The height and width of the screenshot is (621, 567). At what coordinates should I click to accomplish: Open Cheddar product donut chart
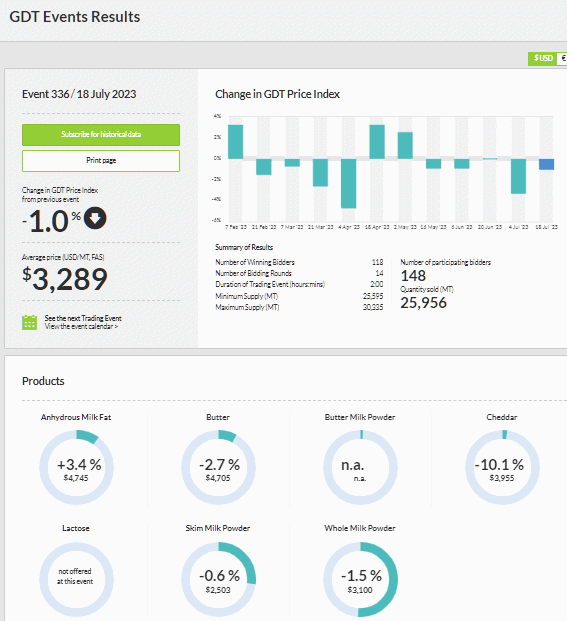pyautogui.click(x=502, y=467)
